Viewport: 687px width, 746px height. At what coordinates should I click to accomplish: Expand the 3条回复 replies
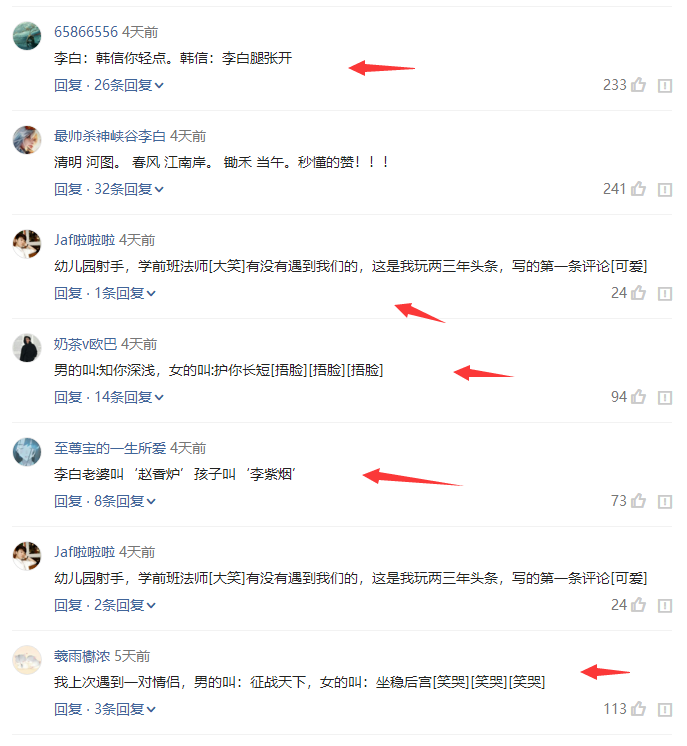(125, 709)
